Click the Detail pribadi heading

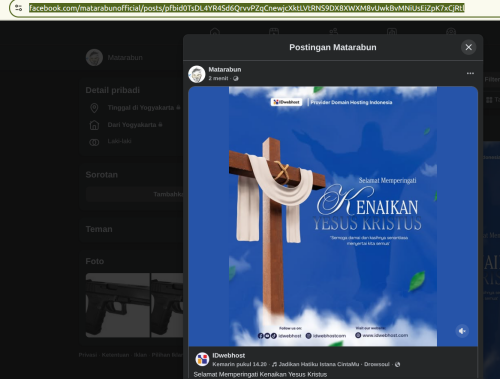(113, 90)
